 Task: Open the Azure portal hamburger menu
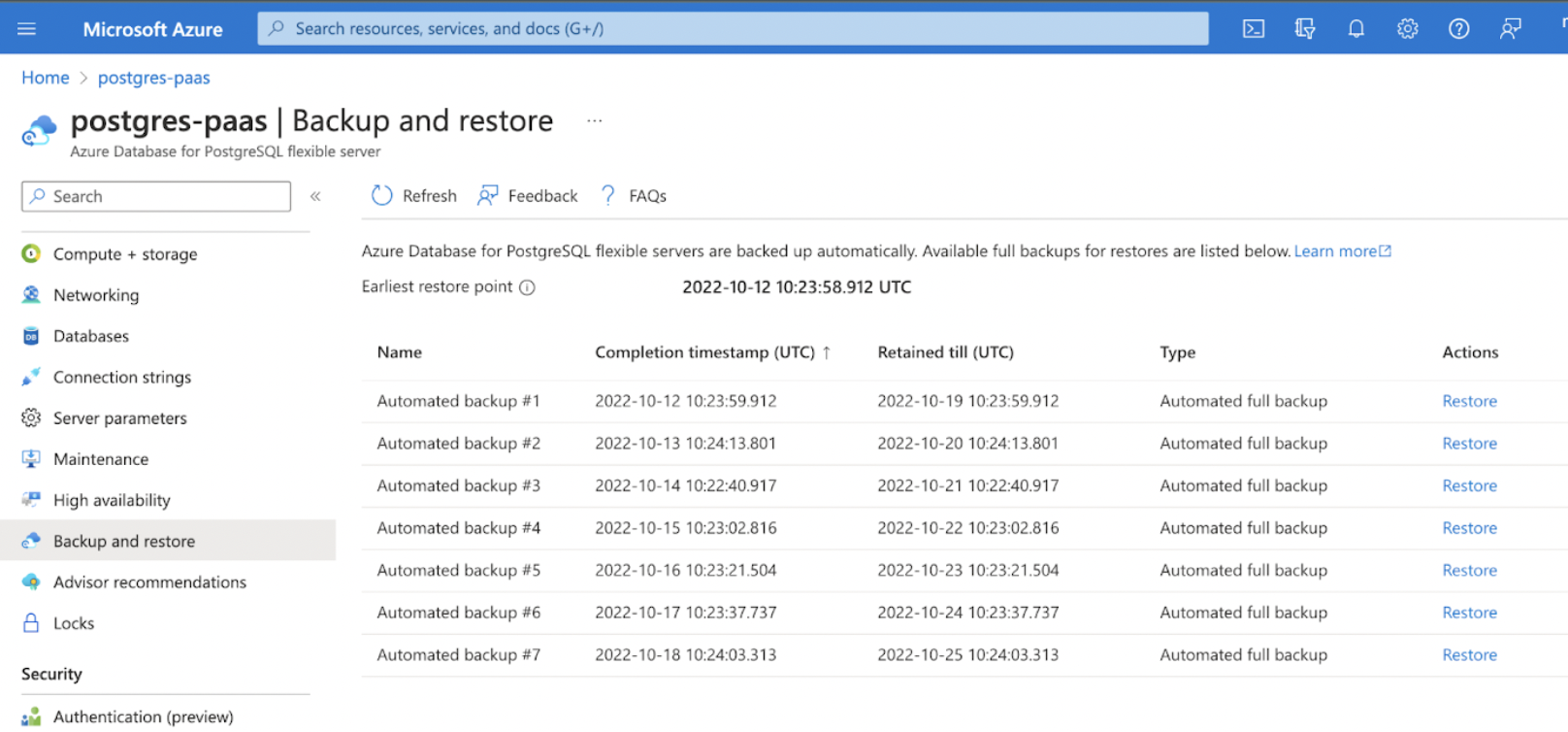(26, 29)
